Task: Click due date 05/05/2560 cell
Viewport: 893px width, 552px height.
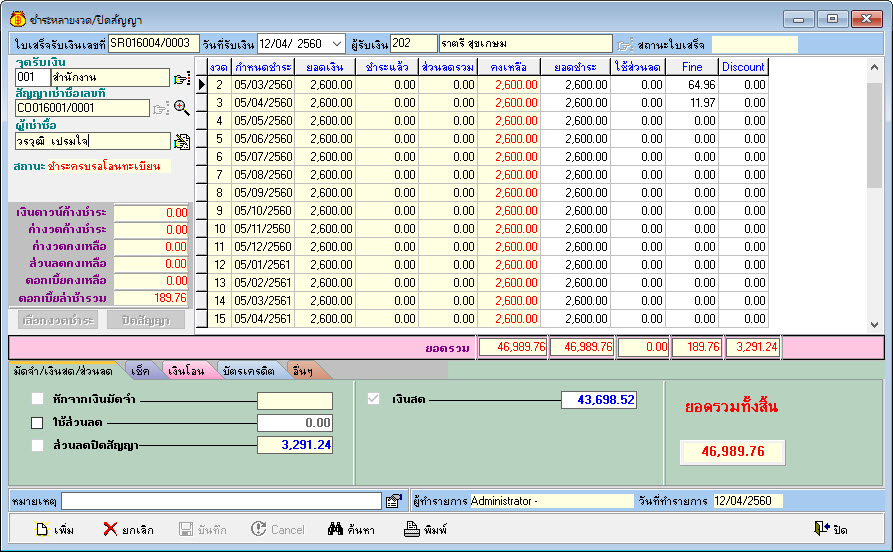Action: (x=263, y=121)
